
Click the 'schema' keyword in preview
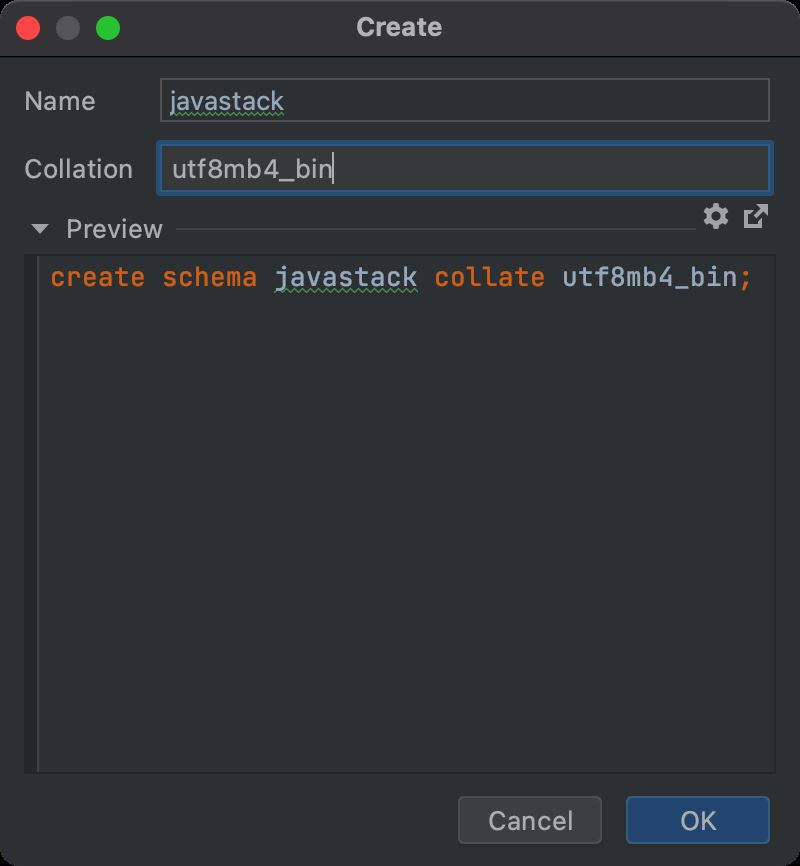tap(209, 277)
